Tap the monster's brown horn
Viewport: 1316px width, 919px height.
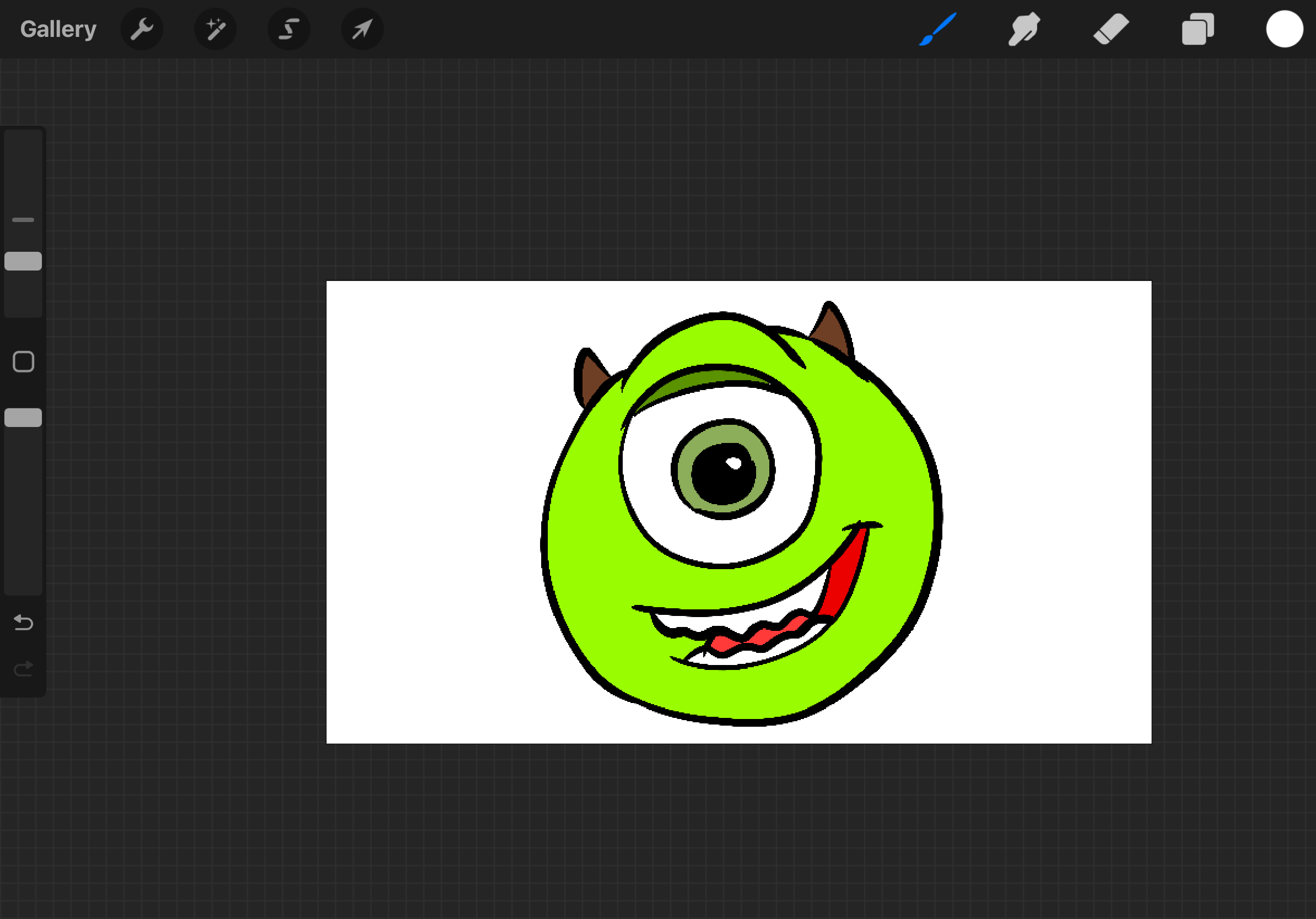coord(831,332)
